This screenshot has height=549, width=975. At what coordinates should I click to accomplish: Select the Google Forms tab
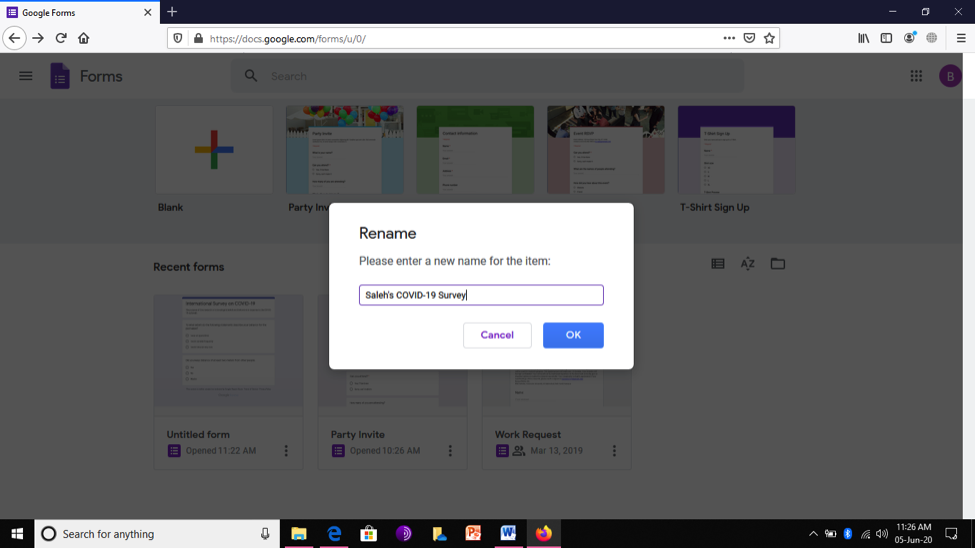[x=80, y=12]
